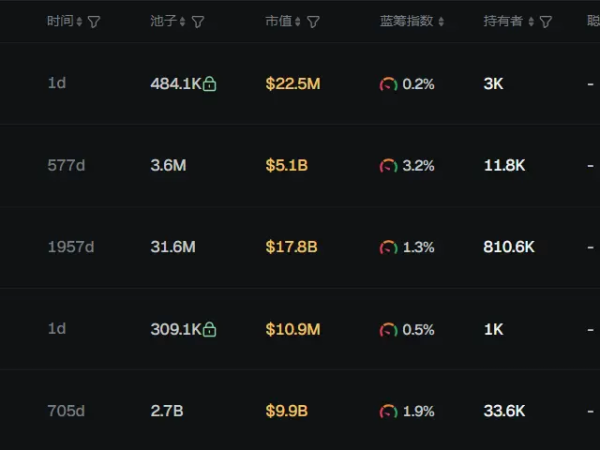The height and width of the screenshot is (450, 600).
Task: Click blue chip index 3.2%
Action: tap(418, 166)
